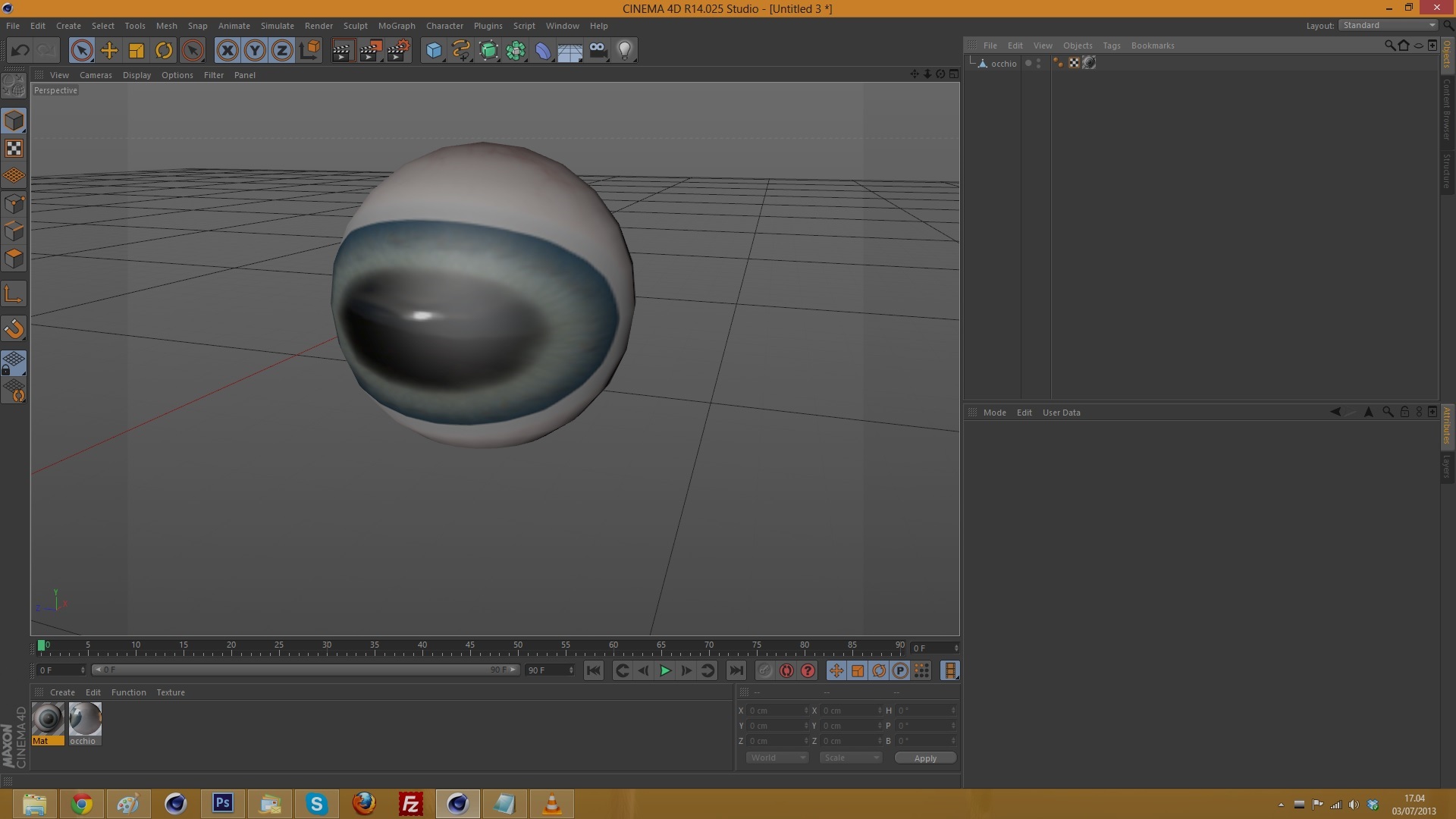Open the Layout Standard dropdown
This screenshot has width=1456, height=819.
click(1389, 25)
